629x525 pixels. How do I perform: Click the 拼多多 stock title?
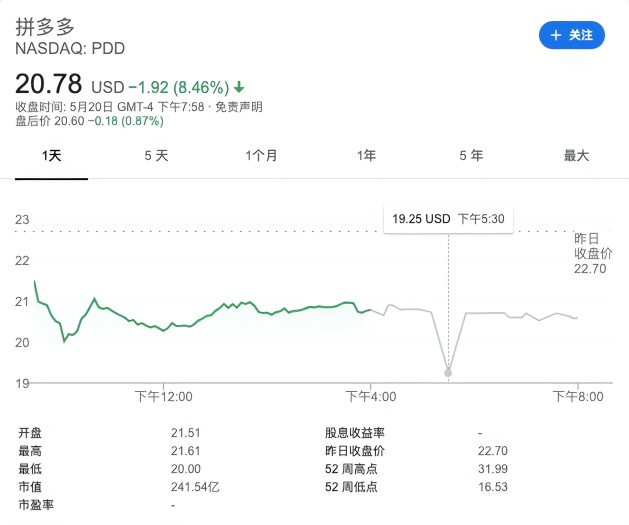[45, 27]
